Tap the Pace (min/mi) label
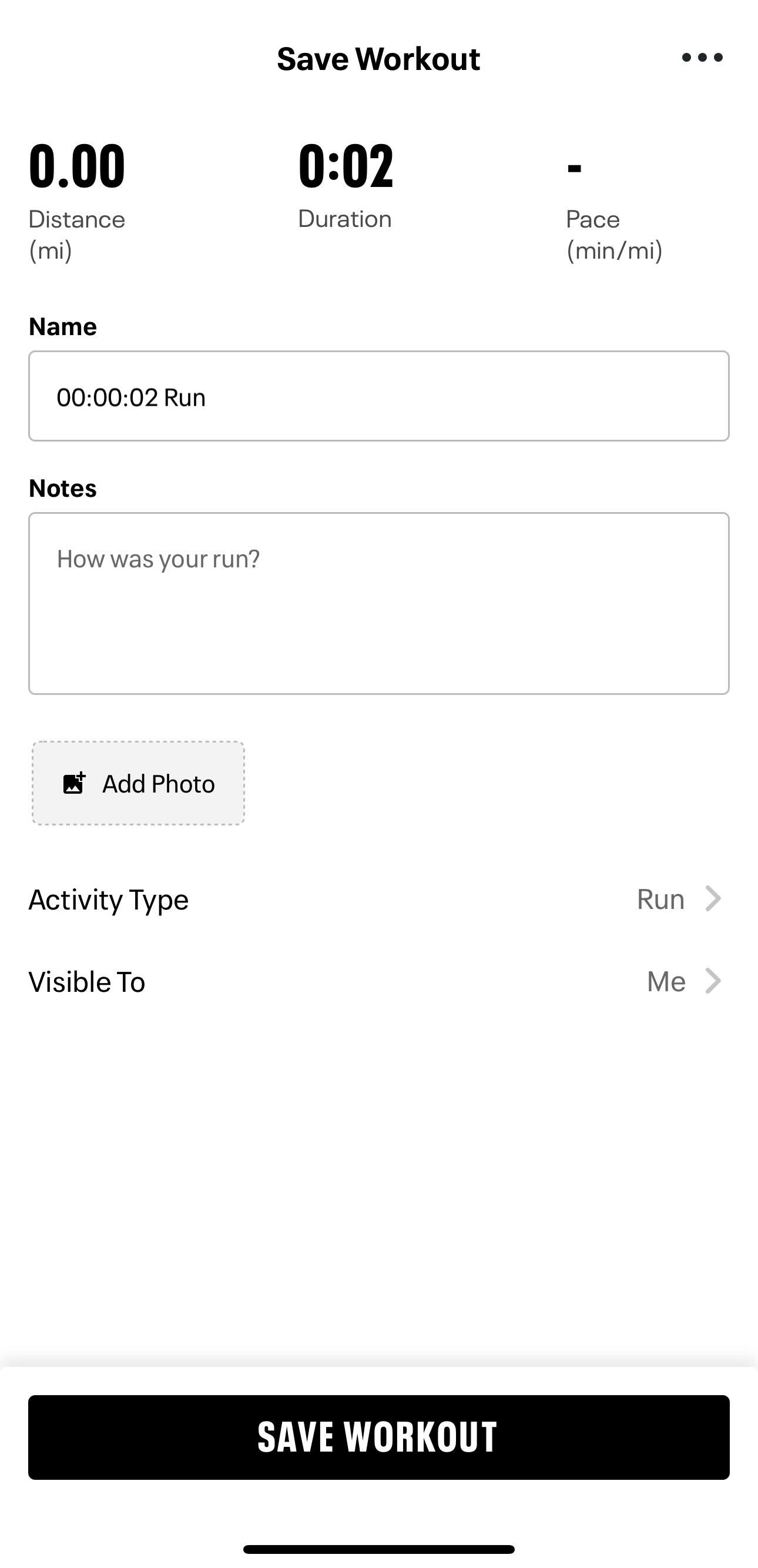This screenshot has width=758, height=1568. (614, 235)
